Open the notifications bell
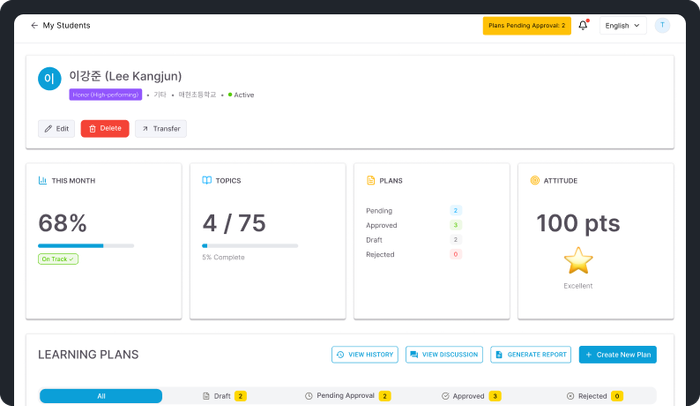 click(583, 26)
